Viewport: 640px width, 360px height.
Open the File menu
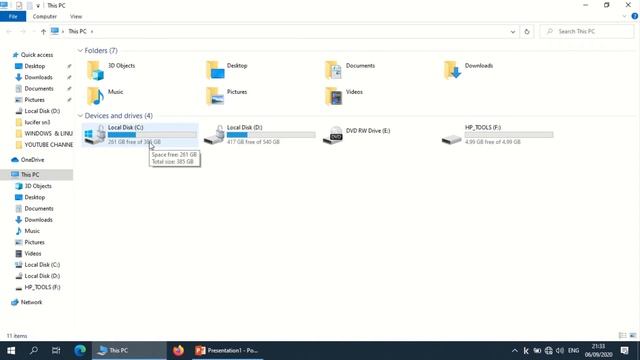(13, 16)
